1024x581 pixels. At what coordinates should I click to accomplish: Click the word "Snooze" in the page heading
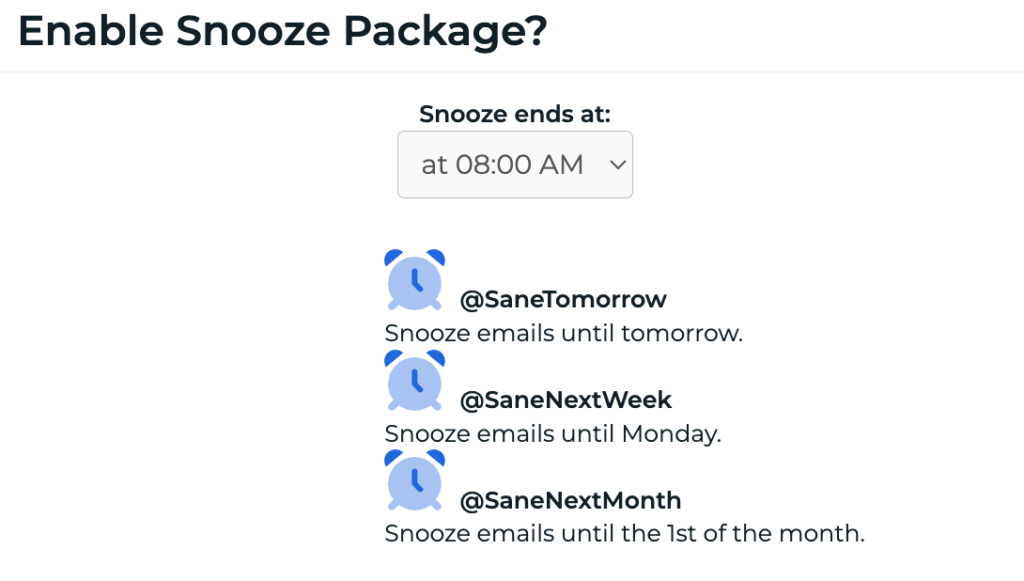[x=252, y=32]
